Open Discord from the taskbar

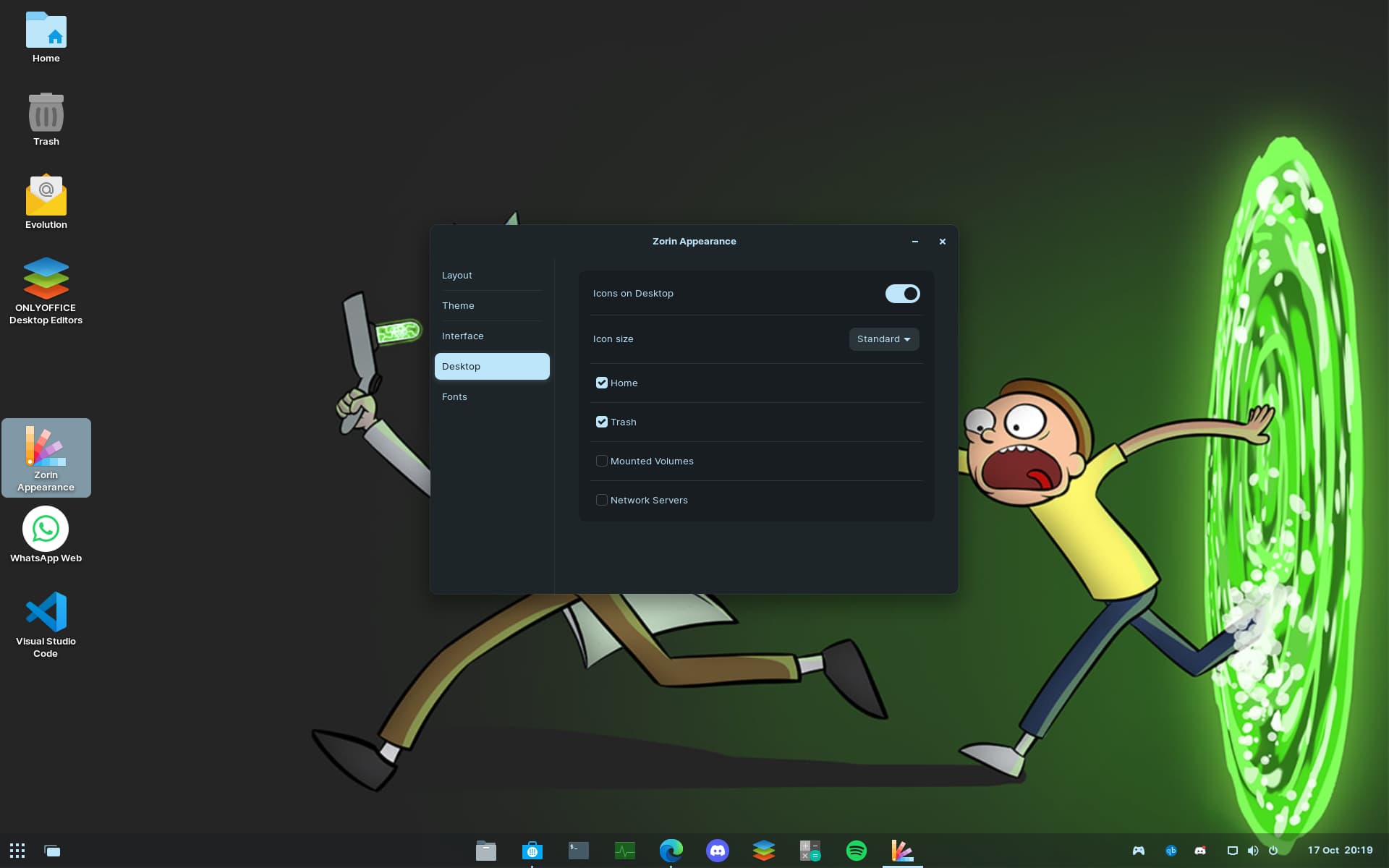pyautogui.click(x=718, y=851)
